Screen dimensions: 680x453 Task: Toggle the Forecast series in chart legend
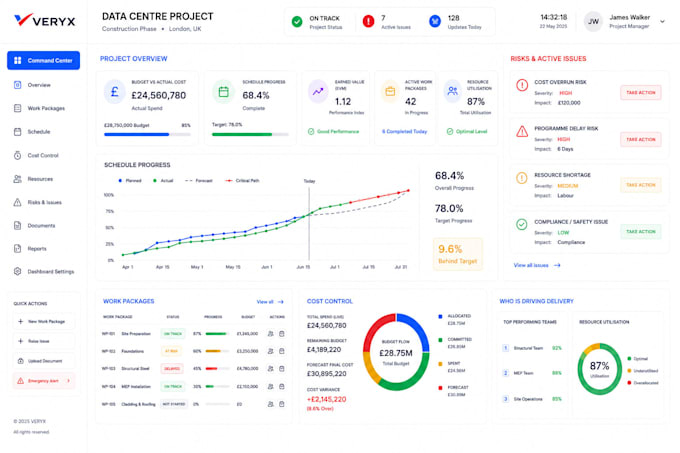(199, 180)
